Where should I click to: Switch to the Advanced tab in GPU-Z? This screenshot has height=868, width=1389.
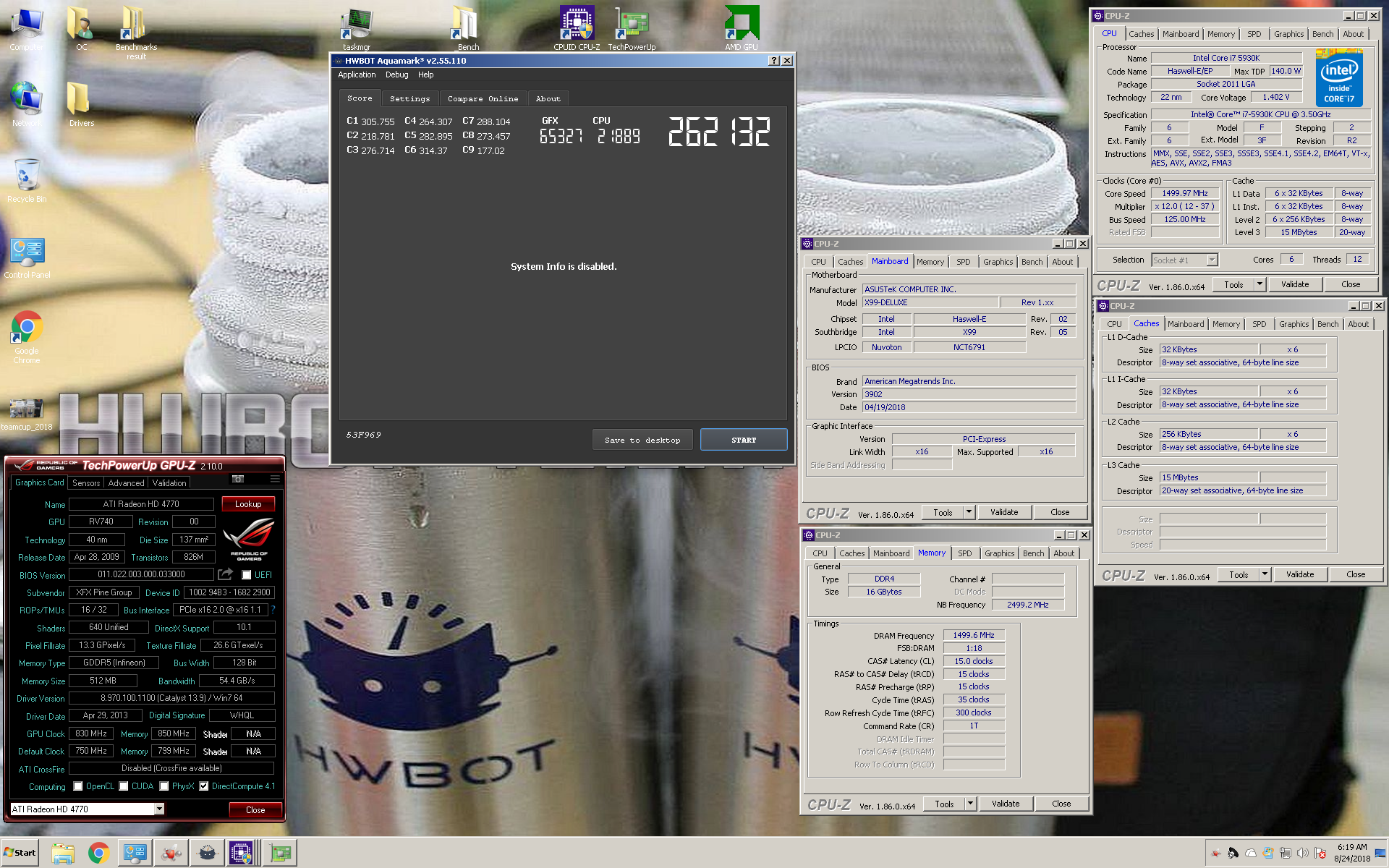[x=126, y=483]
